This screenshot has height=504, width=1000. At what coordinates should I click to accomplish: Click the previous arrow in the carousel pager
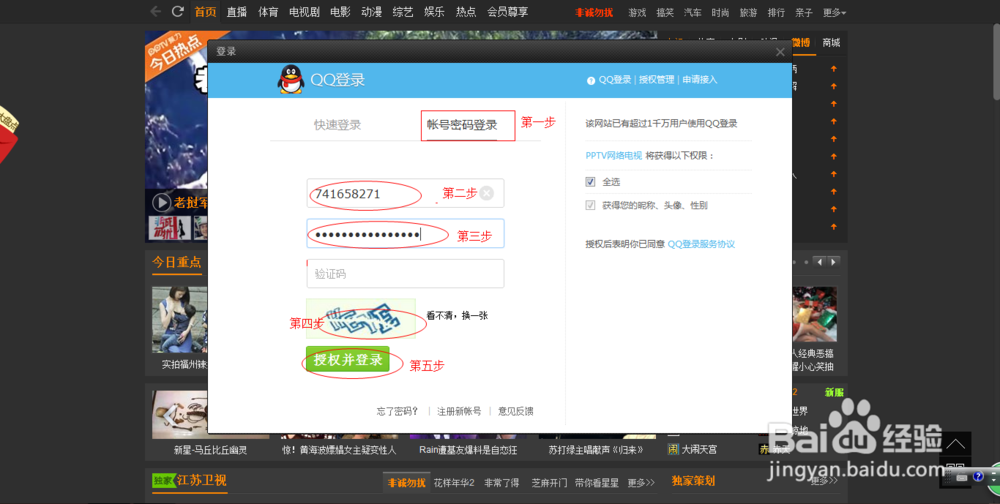click(820, 262)
